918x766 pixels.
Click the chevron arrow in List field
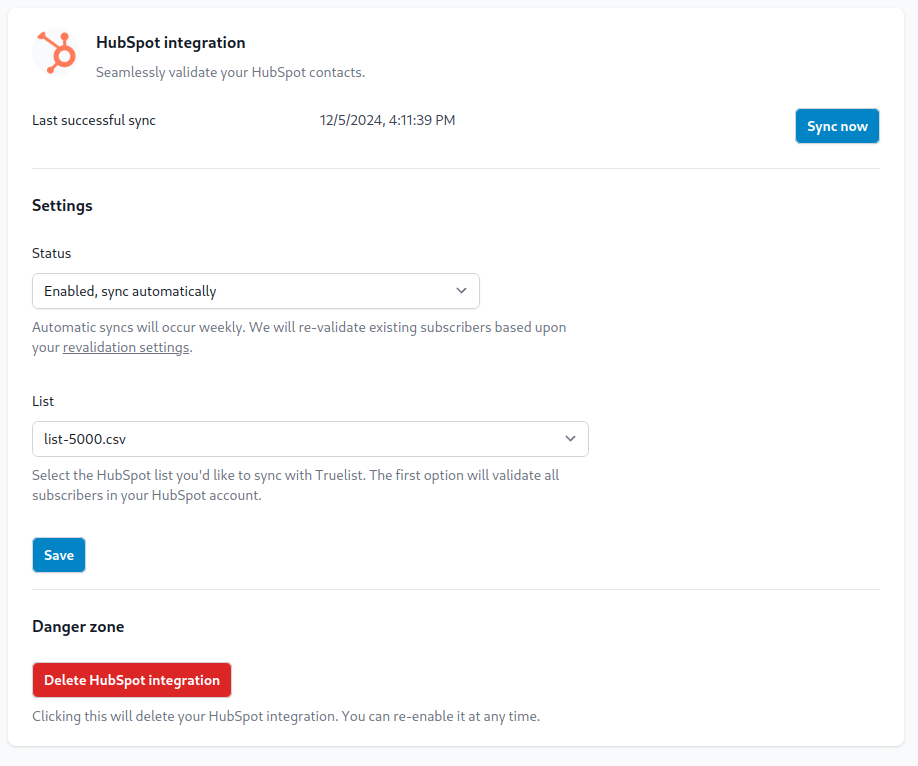(x=570, y=439)
